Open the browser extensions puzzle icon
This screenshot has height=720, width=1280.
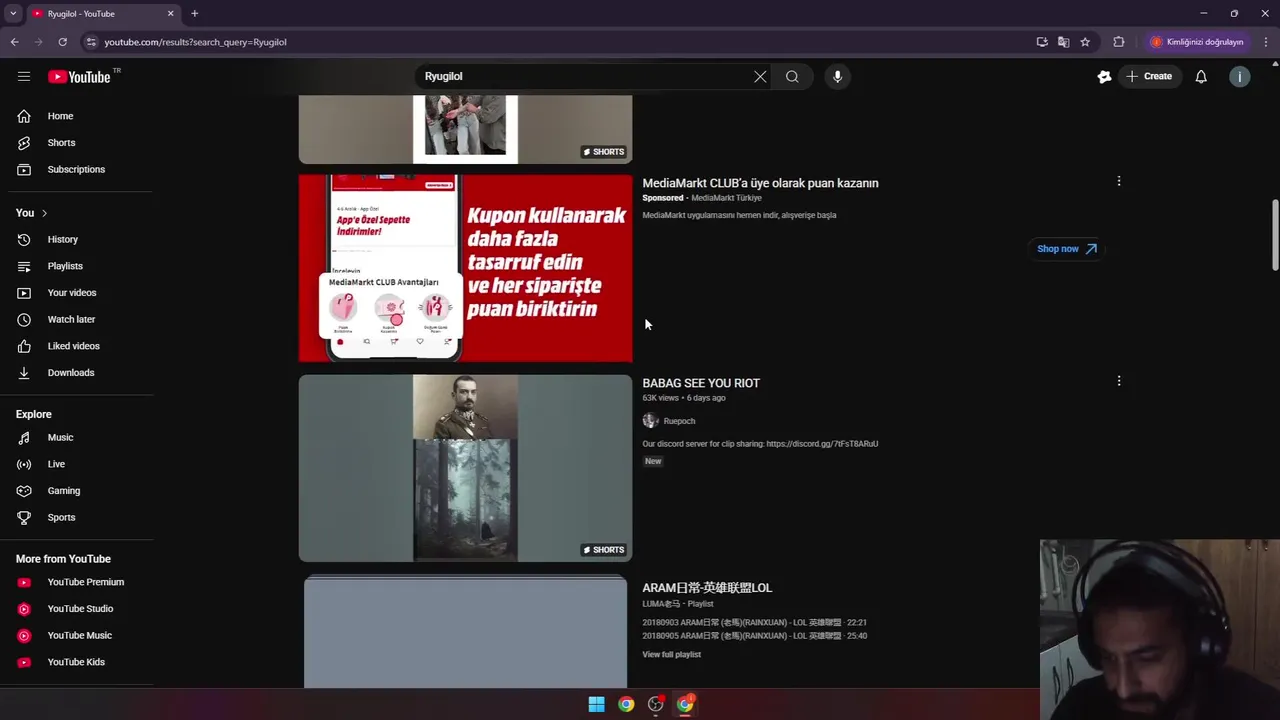[x=1118, y=42]
